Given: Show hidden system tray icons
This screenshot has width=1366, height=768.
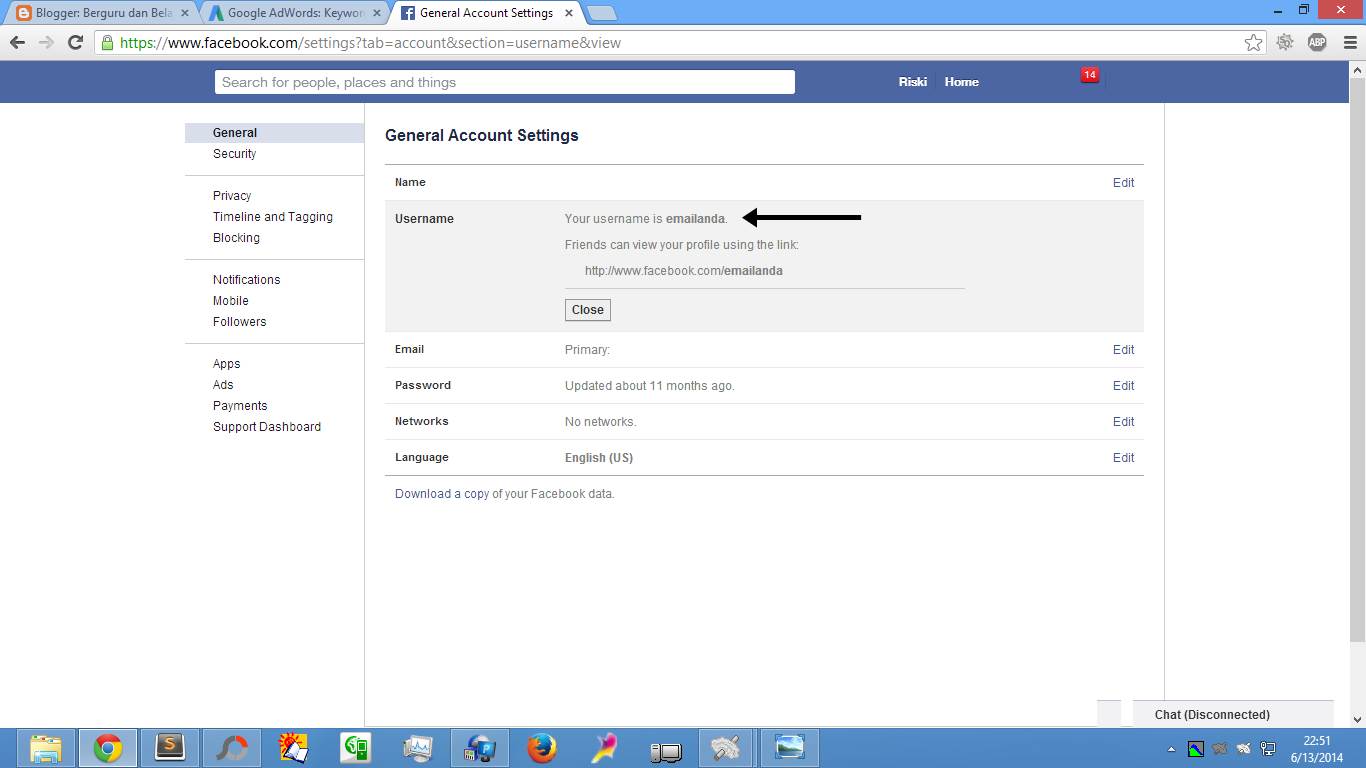Looking at the screenshot, I should coord(1171,748).
